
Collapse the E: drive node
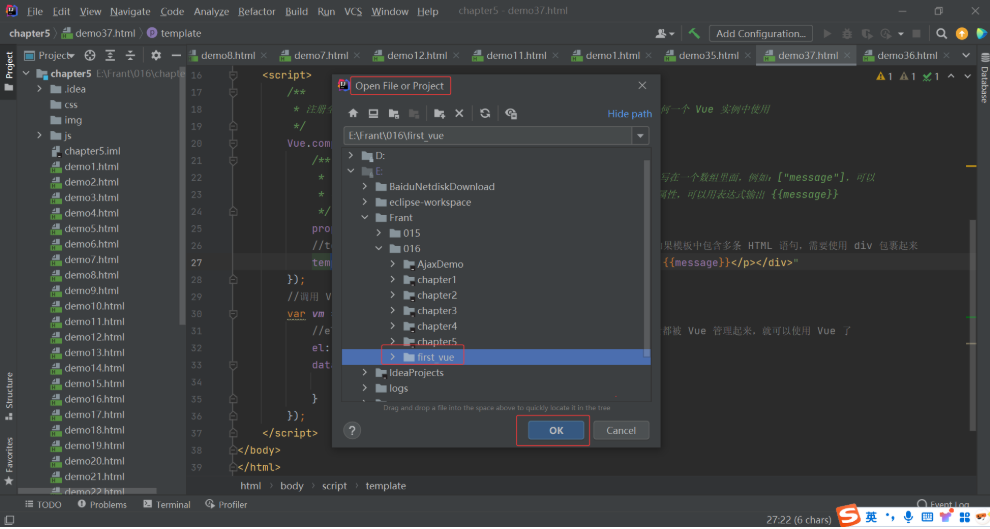coord(351,171)
